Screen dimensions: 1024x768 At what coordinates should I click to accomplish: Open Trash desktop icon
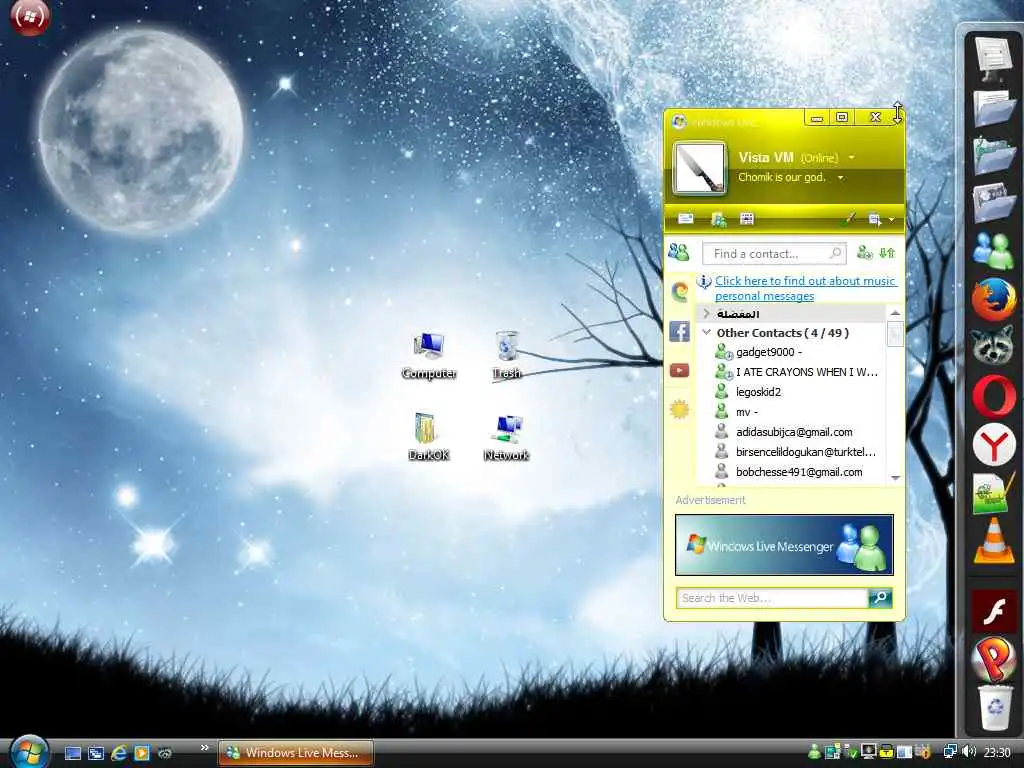(x=507, y=356)
